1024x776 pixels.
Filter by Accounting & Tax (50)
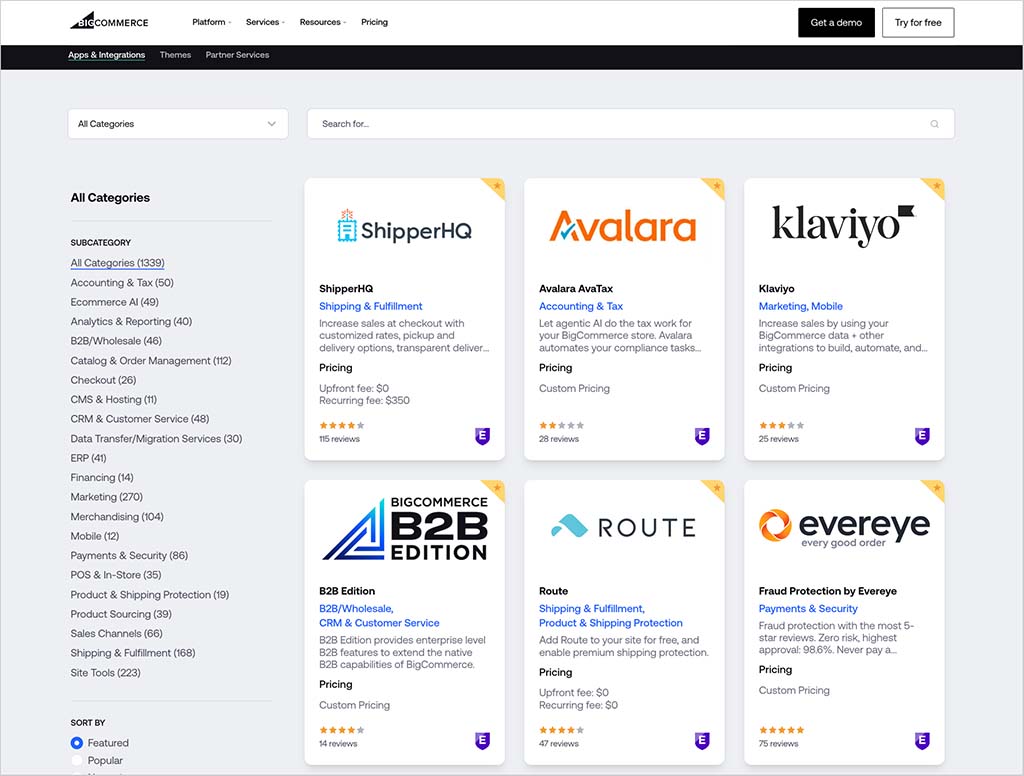click(122, 282)
